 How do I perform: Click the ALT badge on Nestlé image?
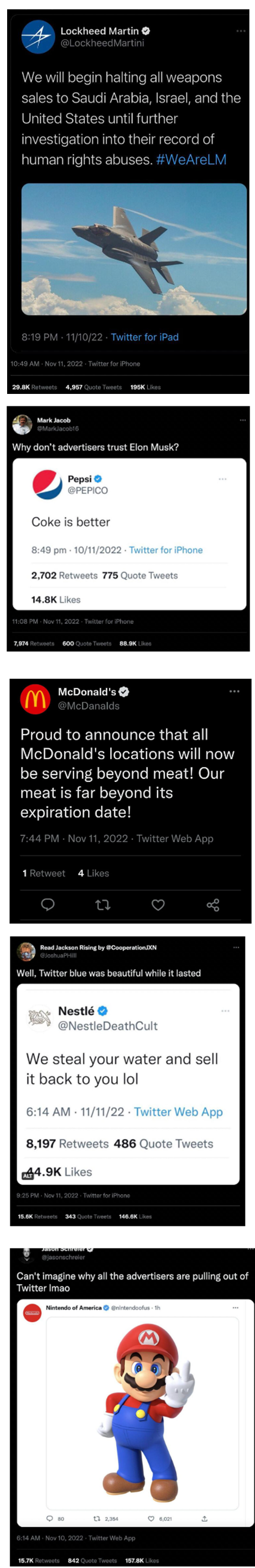[28, 1176]
